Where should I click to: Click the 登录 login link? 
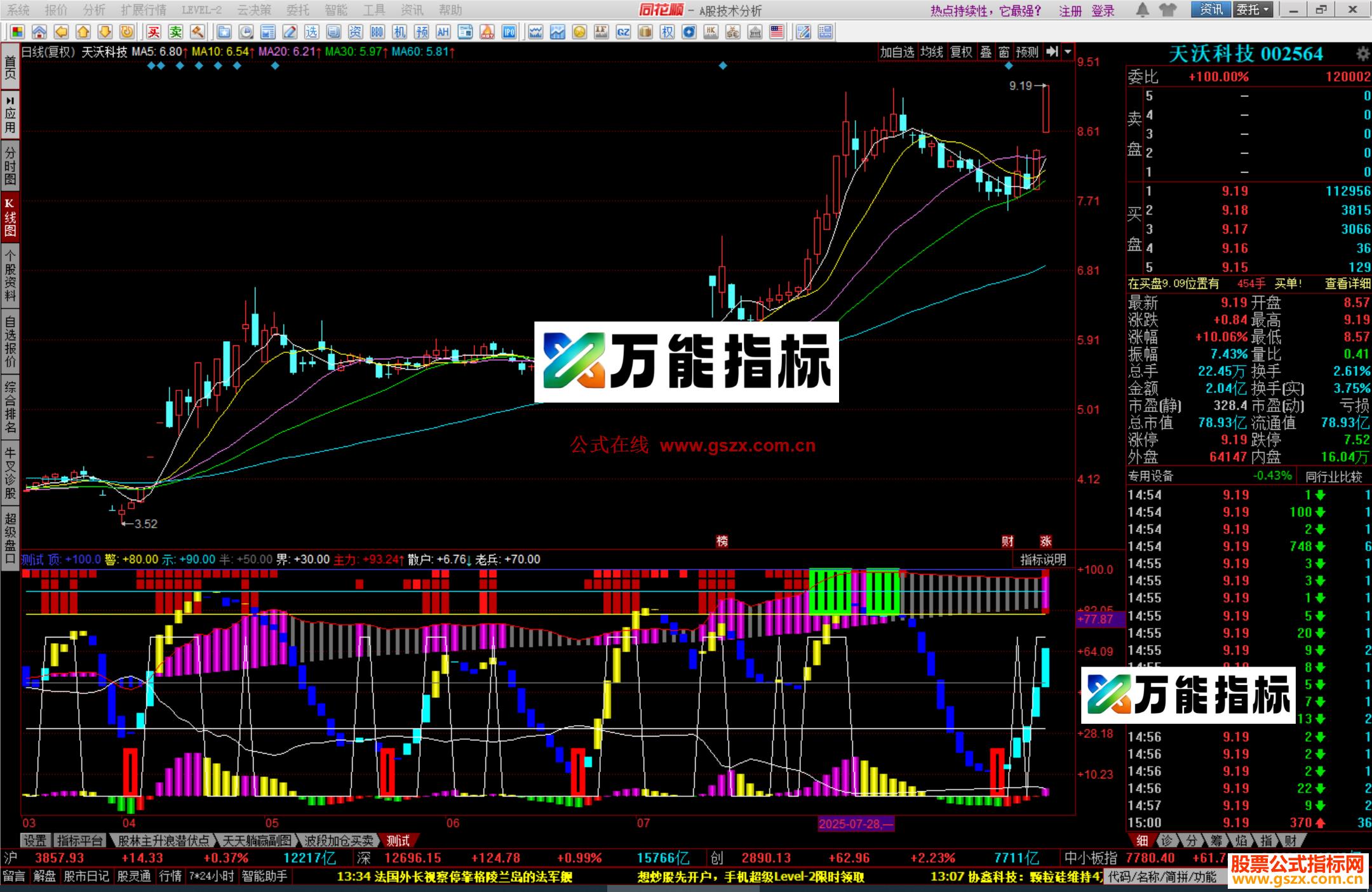click(1103, 11)
